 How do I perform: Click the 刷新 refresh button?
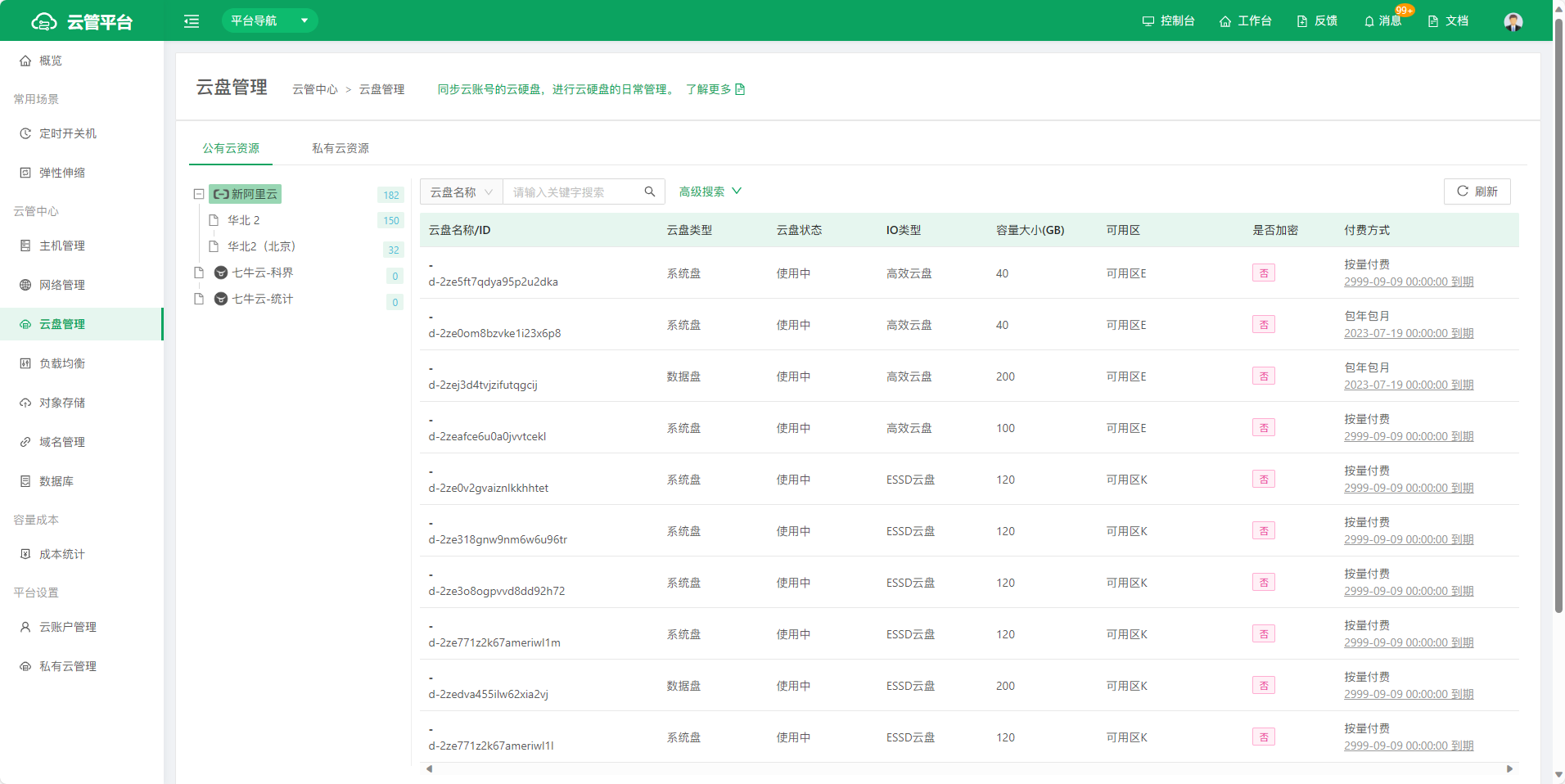click(x=1477, y=191)
